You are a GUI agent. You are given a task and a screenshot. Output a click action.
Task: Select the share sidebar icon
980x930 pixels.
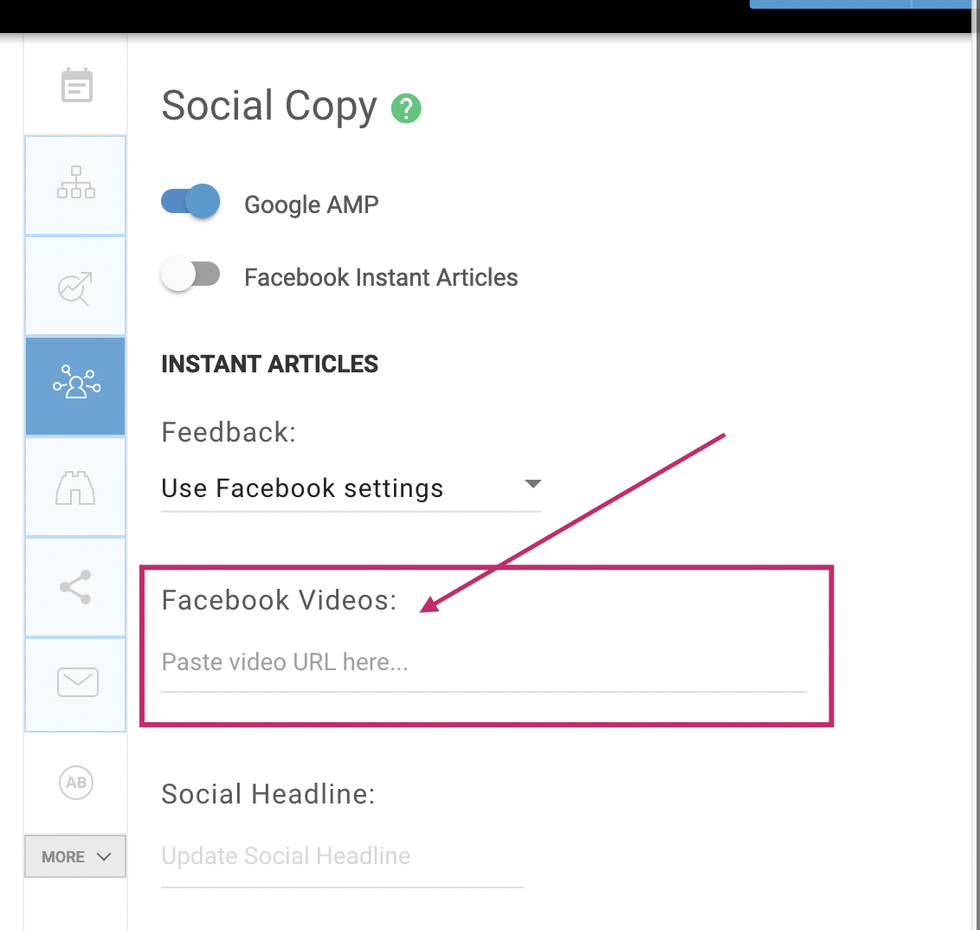[76, 587]
